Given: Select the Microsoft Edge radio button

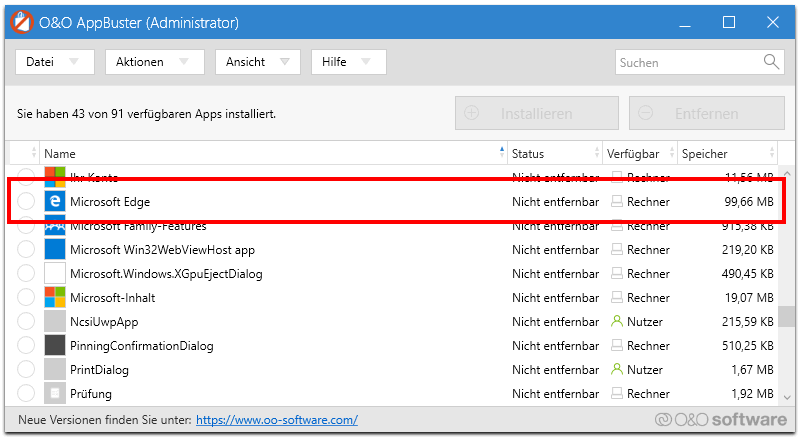Looking at the screenshot, I should click(x=26, y=201).
